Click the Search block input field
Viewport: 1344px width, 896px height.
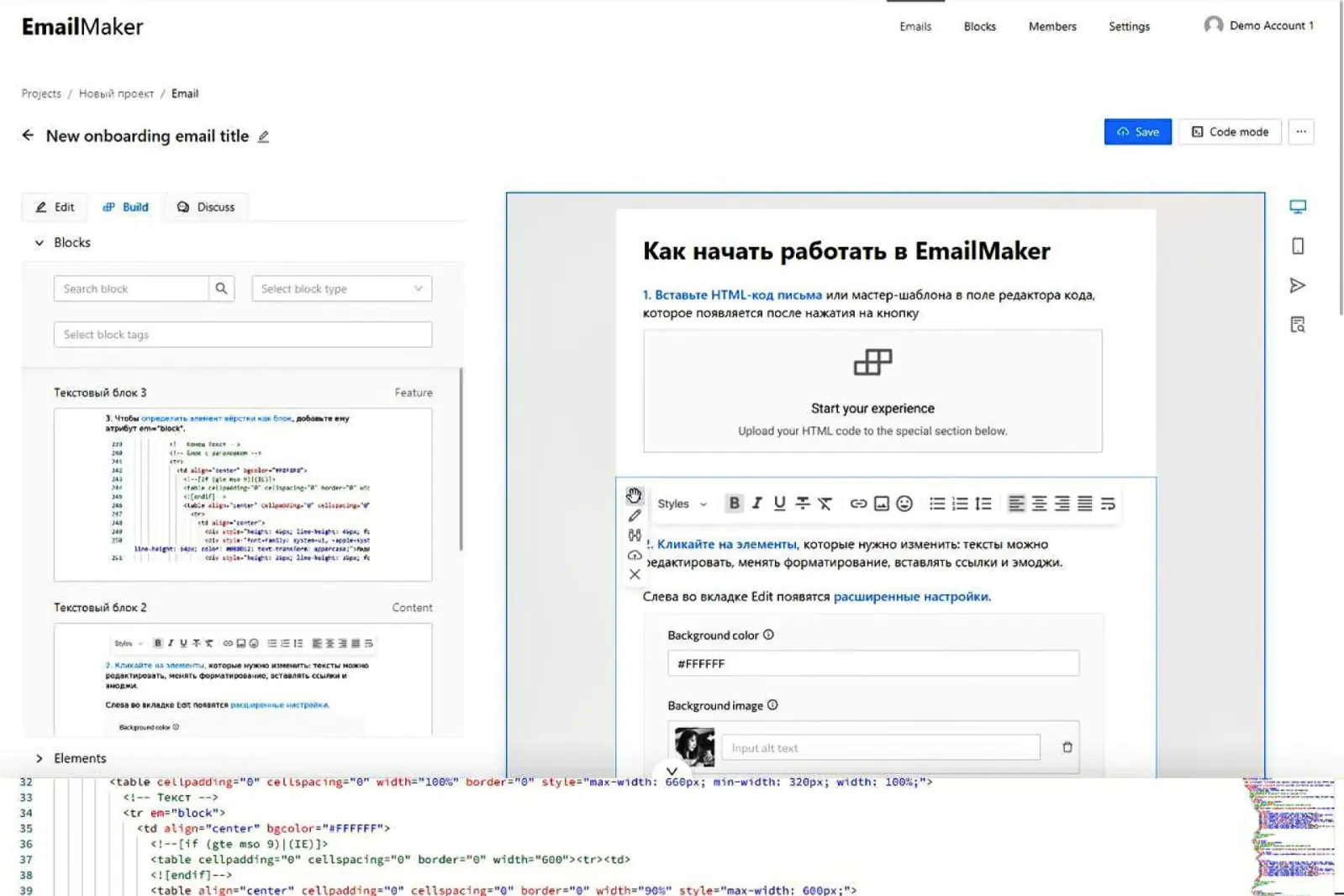pos(131,288)
